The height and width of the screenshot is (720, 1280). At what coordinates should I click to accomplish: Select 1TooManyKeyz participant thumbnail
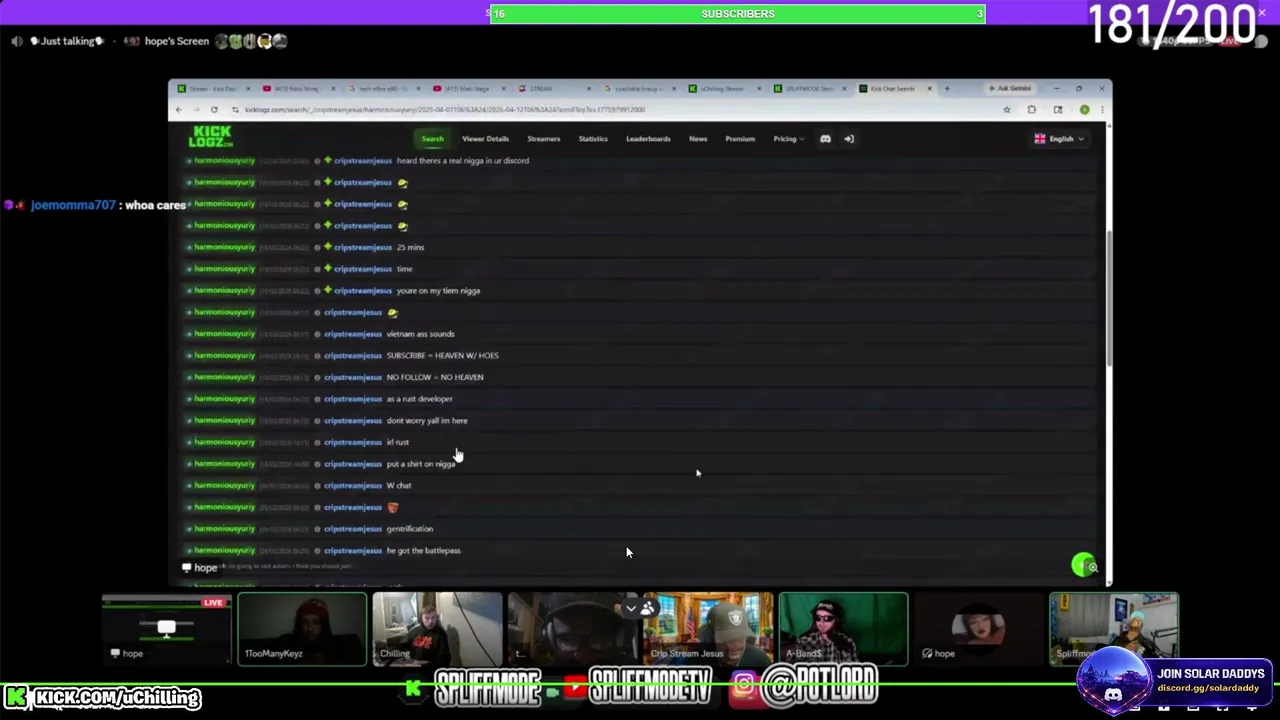(x=302, y=629)
